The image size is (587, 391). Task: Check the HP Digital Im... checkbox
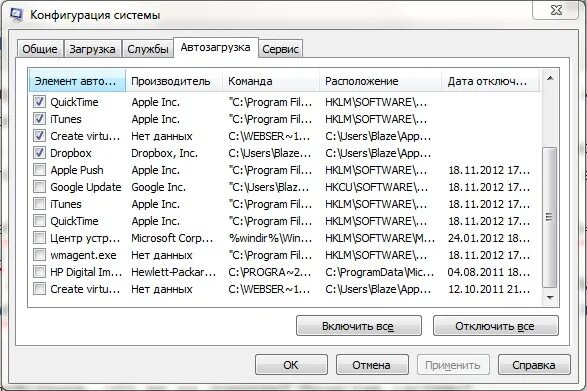[x=39, y=272]
